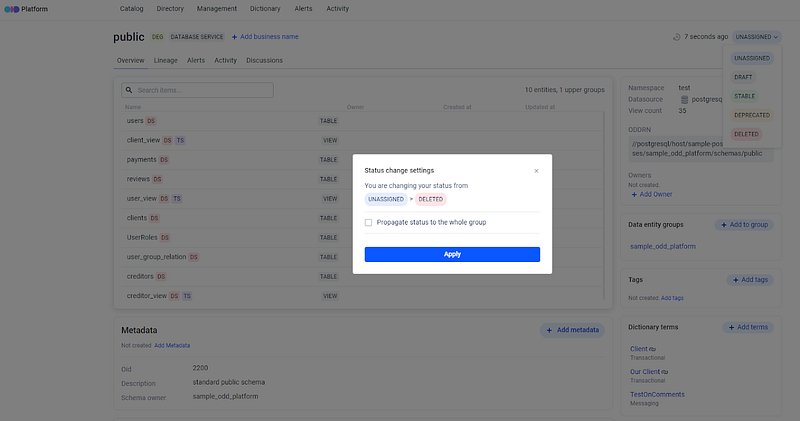
Task: Select the DELETED status option in the list
Action: [746, 134]
